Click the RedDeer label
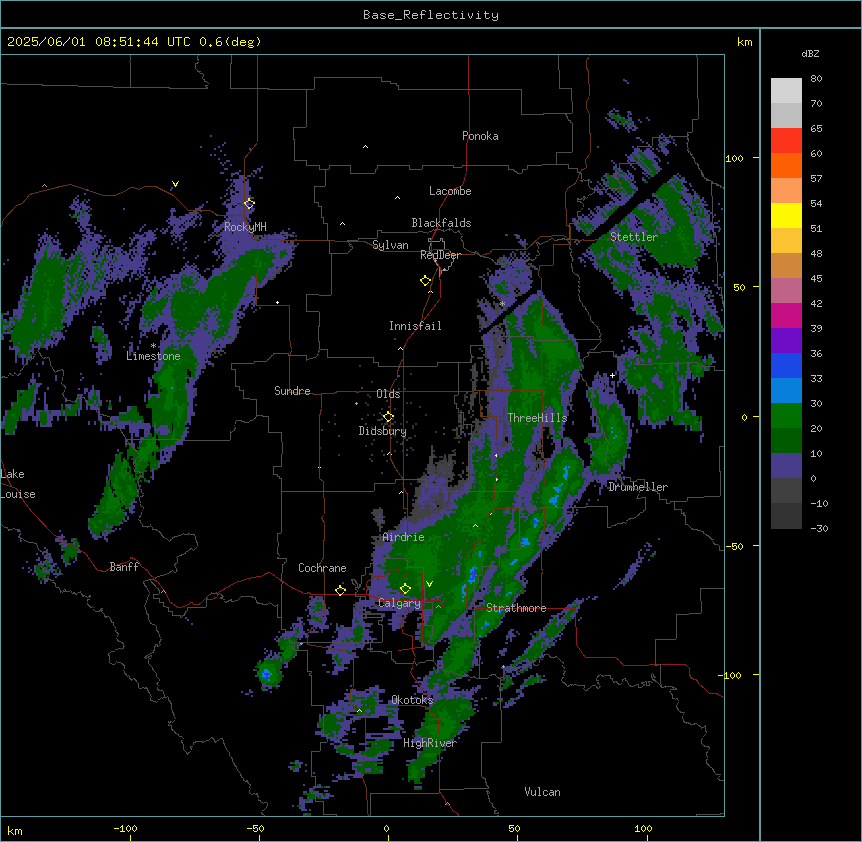 tap(440, 255)
